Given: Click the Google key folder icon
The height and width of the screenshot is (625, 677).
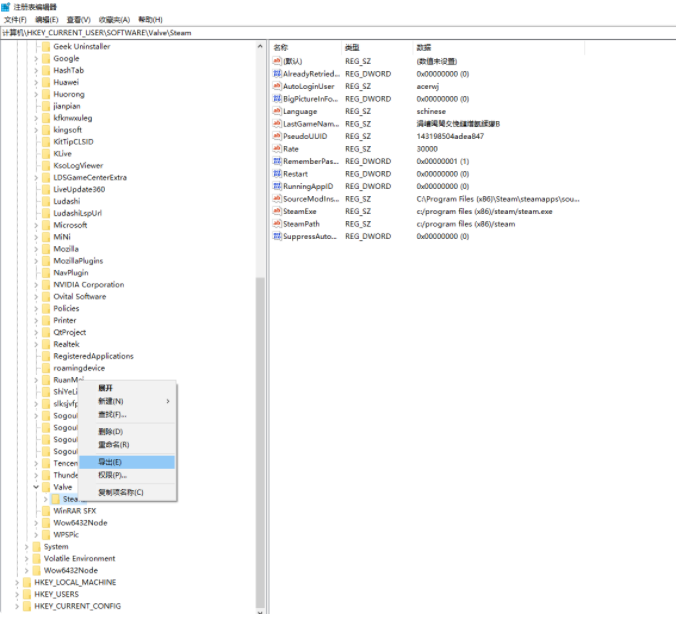Looking at the screenshot, I should pyautogui.click(x=46, y=58).
